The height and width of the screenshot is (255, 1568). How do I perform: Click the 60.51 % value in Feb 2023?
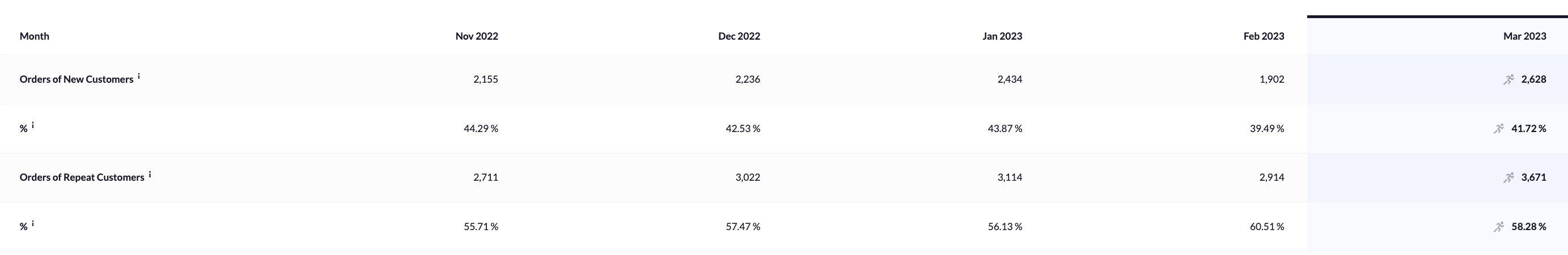coord(1266,227)
